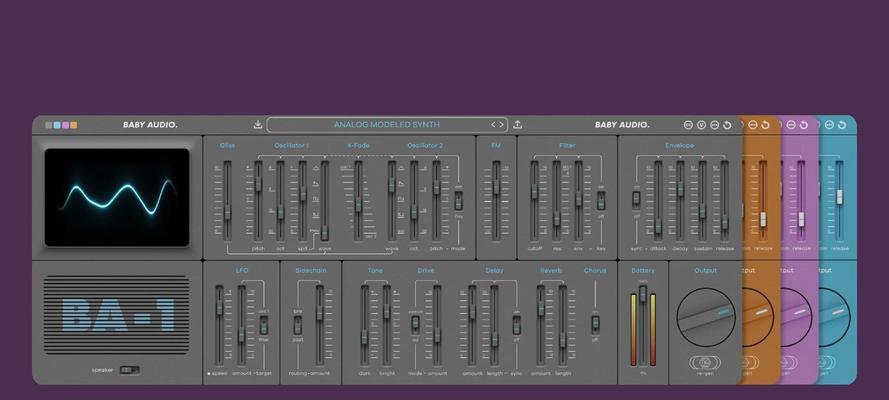
Task: Open the ANALOG MODELED SYNTH preset browser
Action: coord(387,125)
